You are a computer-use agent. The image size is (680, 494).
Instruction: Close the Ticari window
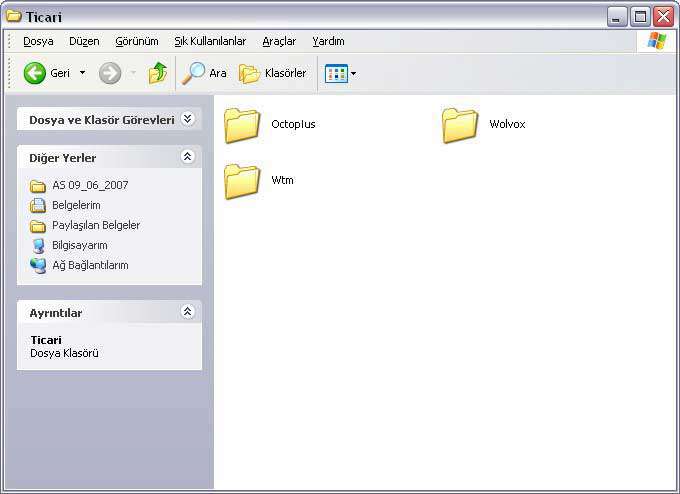click(664, 17)
